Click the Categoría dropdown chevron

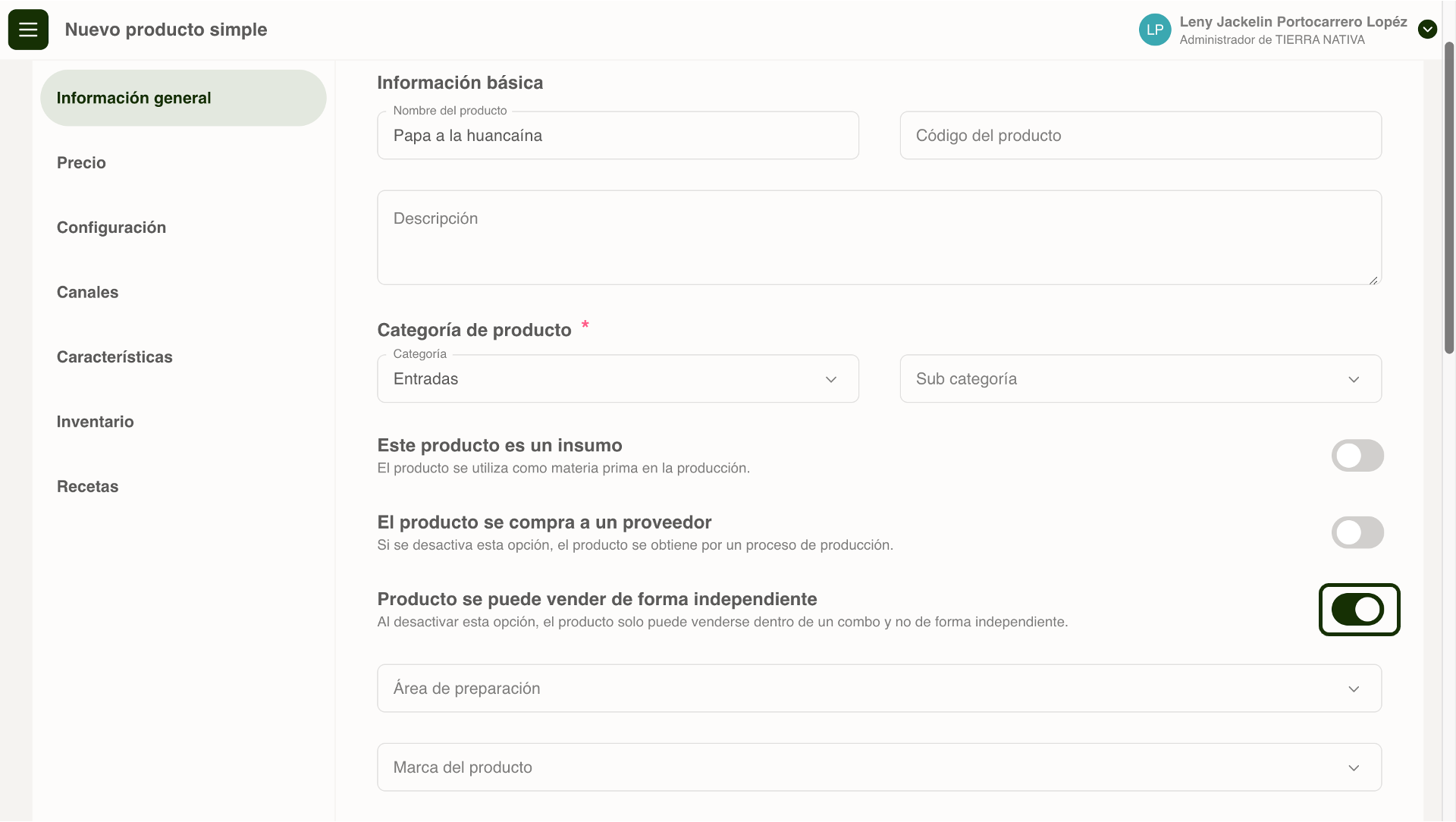point(831,379)
